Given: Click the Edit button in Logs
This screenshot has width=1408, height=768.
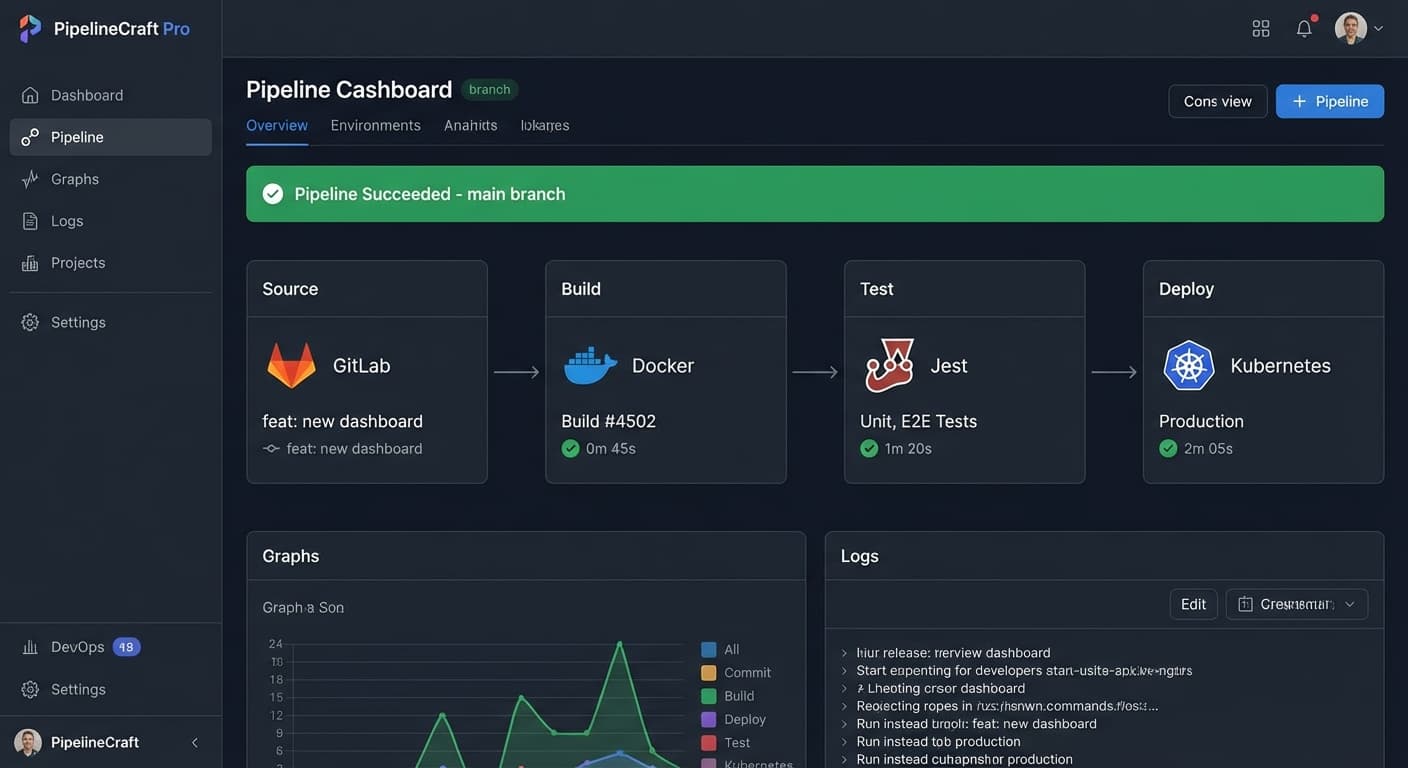Looking at the screenshot, I should [x=1194, y=604].
